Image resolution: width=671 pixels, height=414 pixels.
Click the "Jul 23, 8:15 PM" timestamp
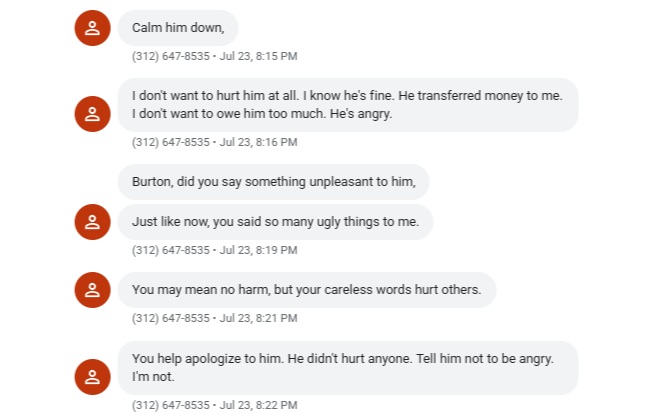tap(258, 56)
